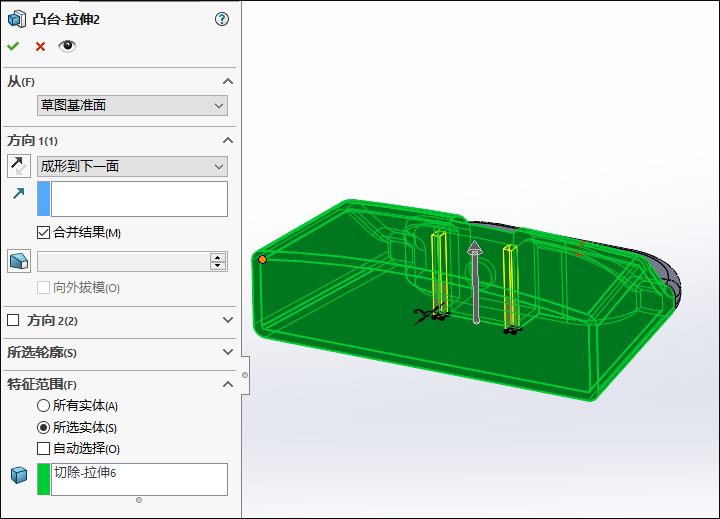Image resolution: width=720 pixels, height=519 pixels.
Task: Select 所选实体(S) radio button
Action: 43,428
